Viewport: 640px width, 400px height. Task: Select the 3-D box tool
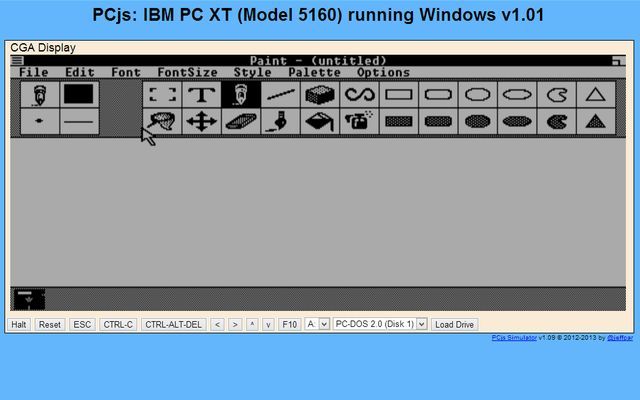(320, 94)
